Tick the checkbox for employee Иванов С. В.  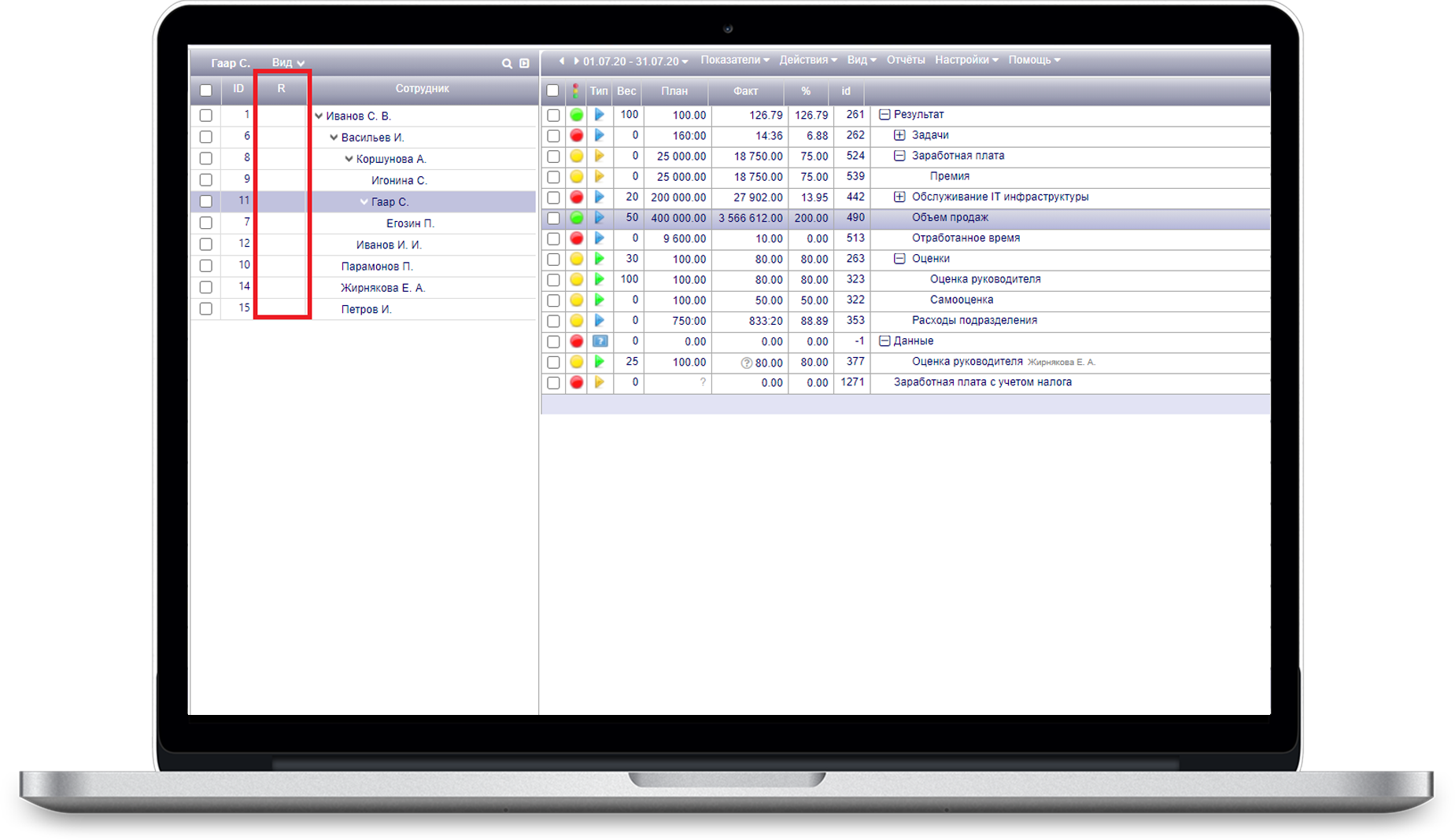point(206,116)
